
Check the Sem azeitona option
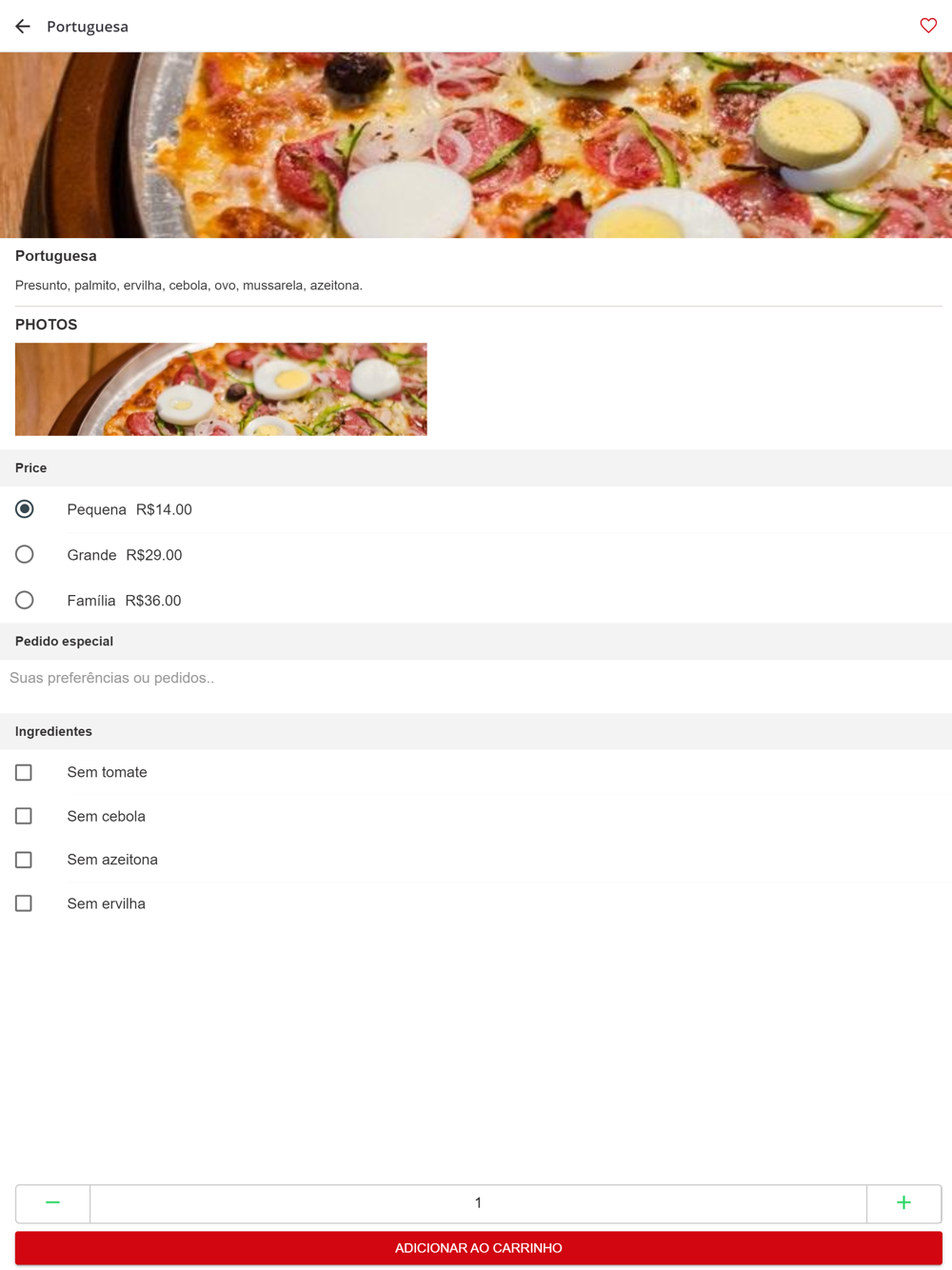24,860
